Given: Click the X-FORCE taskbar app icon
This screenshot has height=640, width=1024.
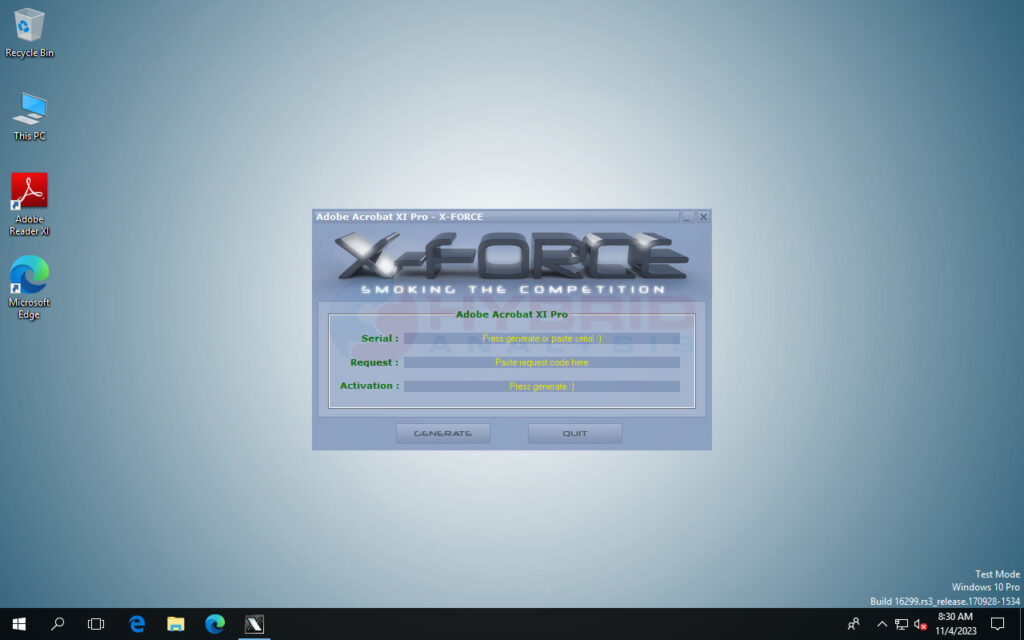Looking at the screenshot, I should 254,624.
